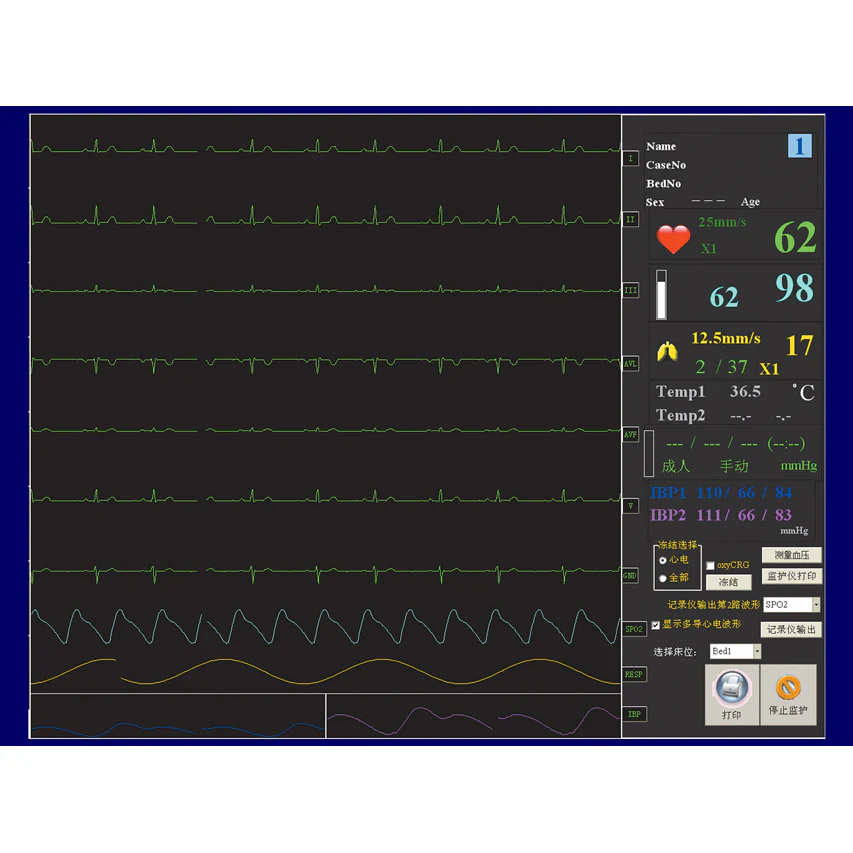
Task: Click the 成人 adult patient mode text
Action: point(676,466)
